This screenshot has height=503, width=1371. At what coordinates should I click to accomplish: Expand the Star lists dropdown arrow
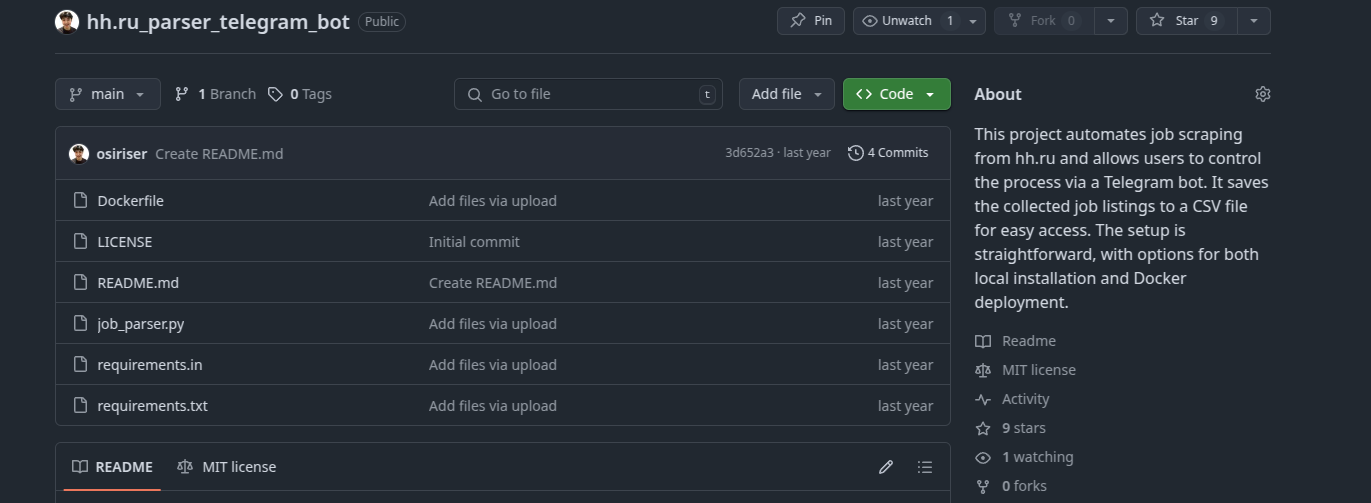(x=1254, y=21)
